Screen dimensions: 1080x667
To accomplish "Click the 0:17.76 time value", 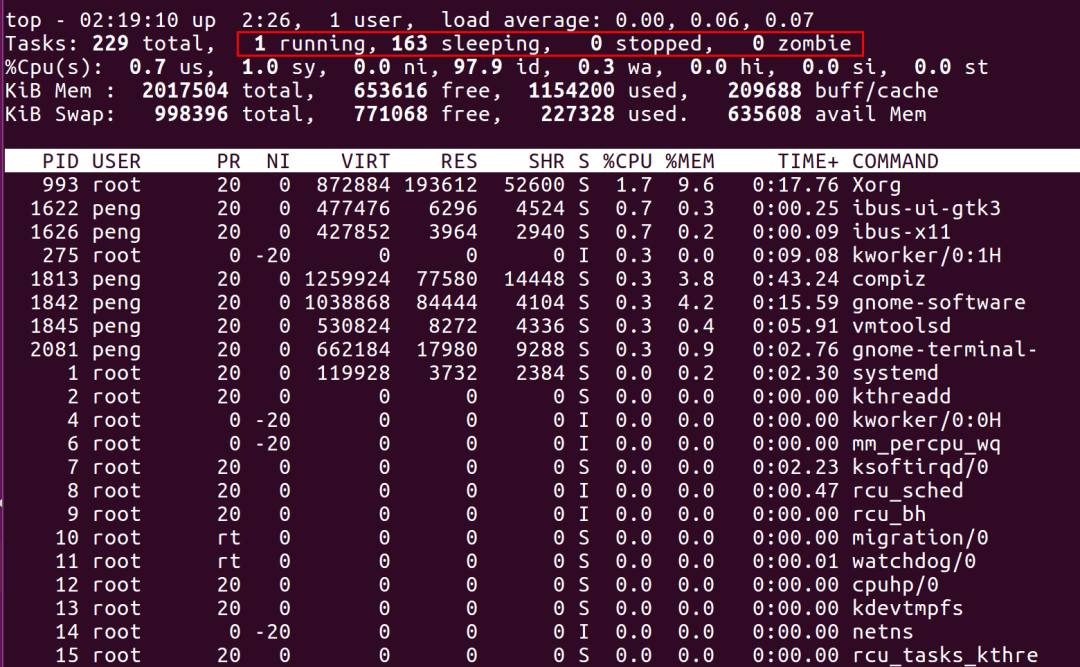I will click(x=796, y=185).
